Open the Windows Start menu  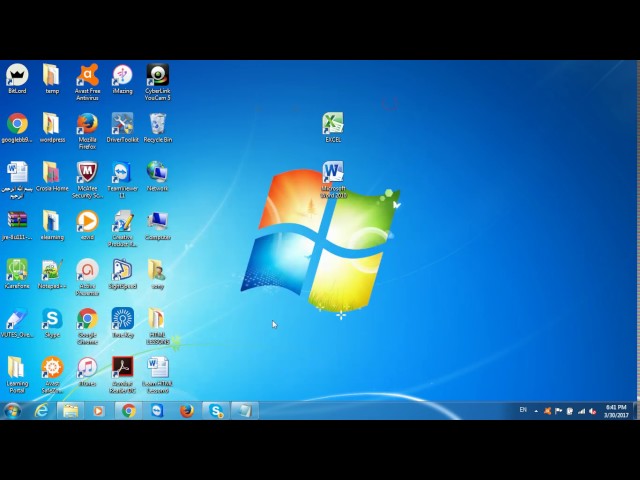[13, 410]
